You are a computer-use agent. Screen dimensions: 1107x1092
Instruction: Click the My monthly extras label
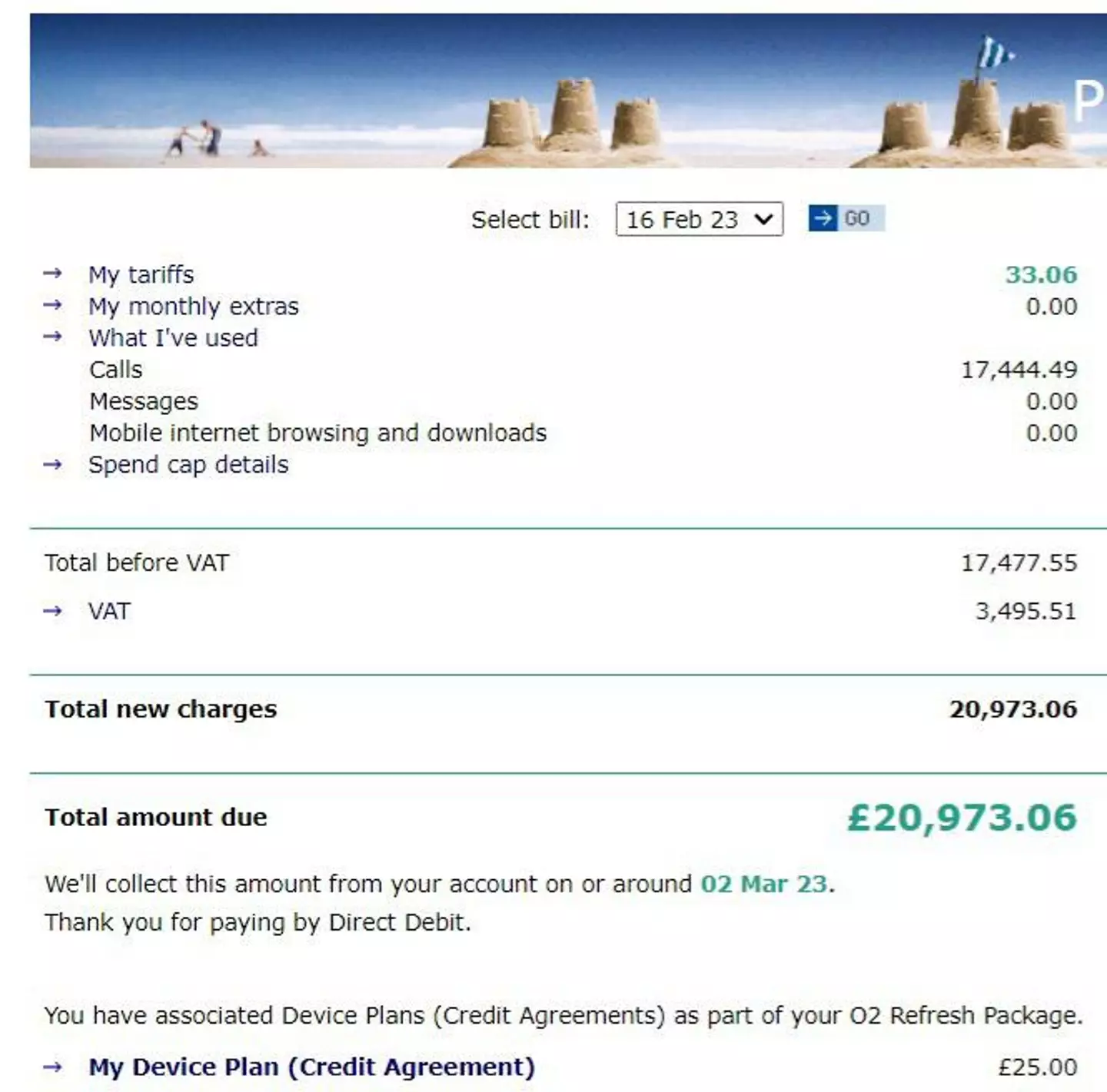[194, 306]
